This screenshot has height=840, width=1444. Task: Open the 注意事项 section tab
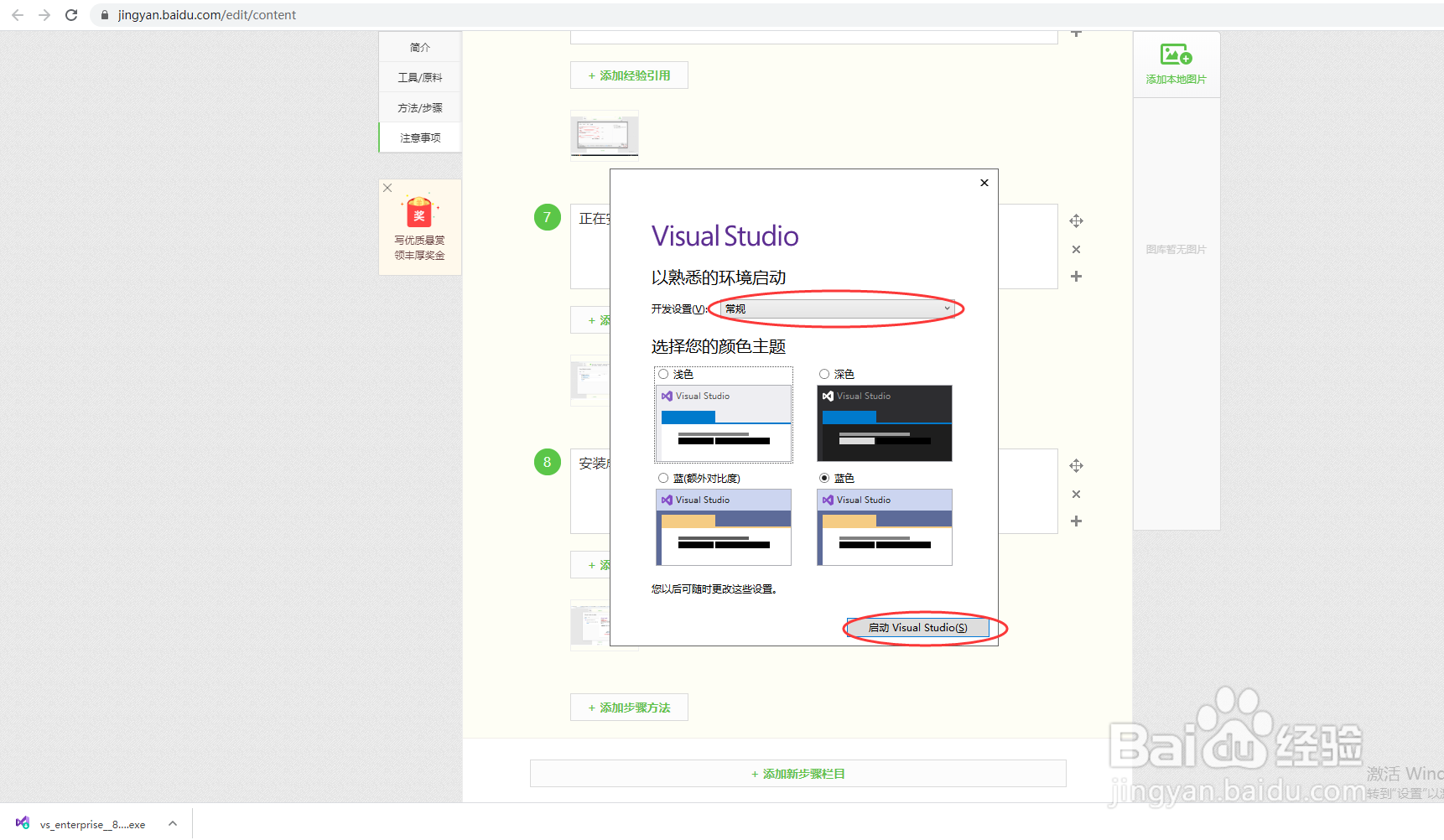(x=420, y=137)
